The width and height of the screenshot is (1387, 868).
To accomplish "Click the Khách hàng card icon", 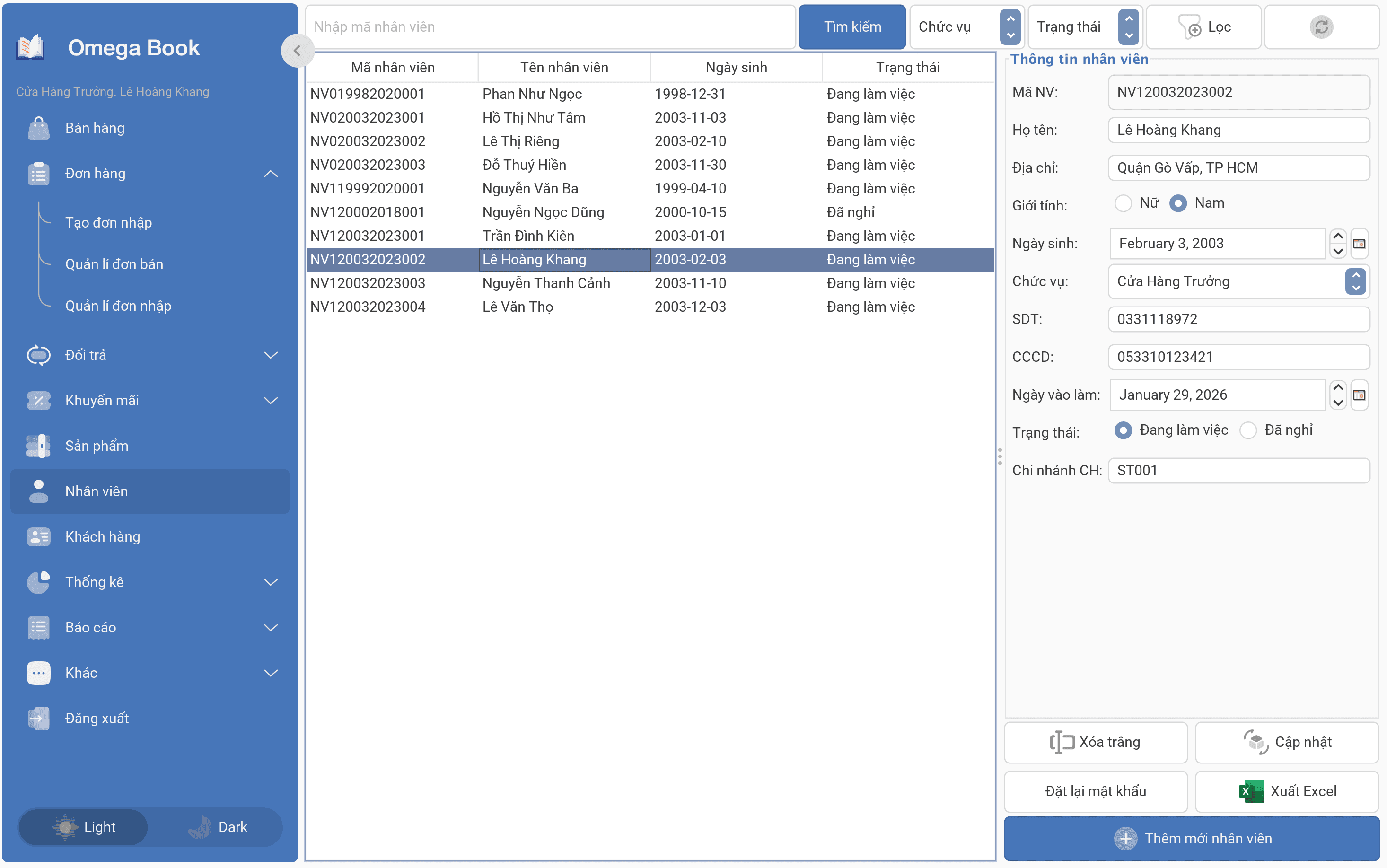I will point(38,537).
